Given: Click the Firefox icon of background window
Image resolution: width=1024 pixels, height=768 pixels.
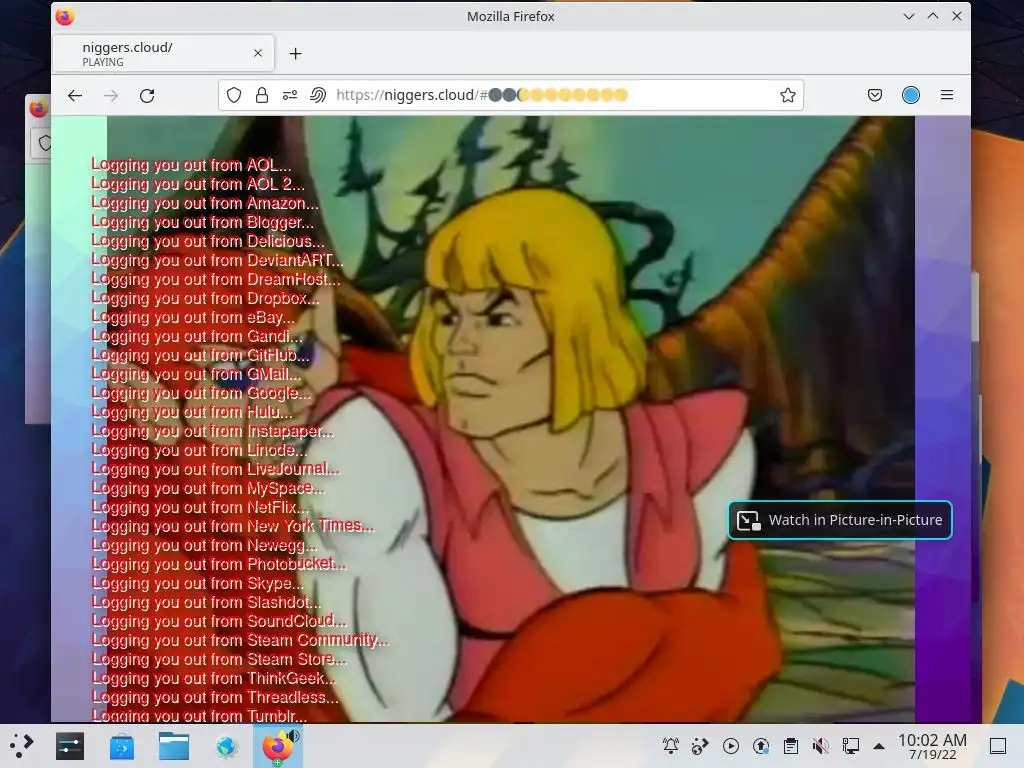Looking at the screenshot, I should pyautogui.click(x=39, y=108).
